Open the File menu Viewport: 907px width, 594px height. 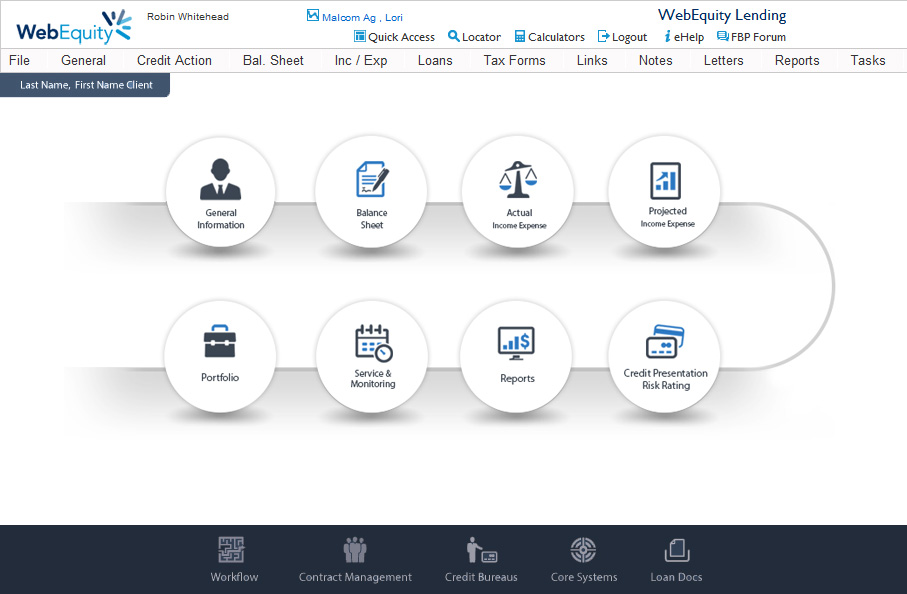click(19, 61)
